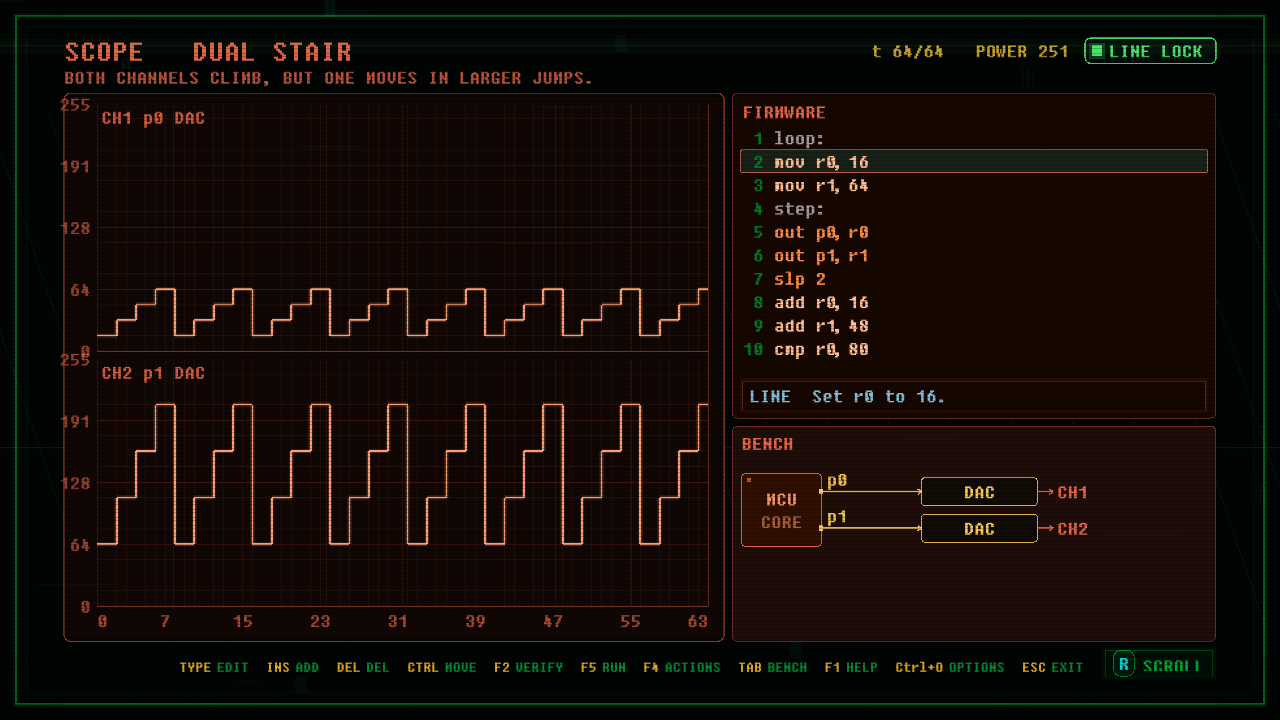The image size is (1280, 720).
Task: Switch to TAB BENCH
Action: pos(773,667)
